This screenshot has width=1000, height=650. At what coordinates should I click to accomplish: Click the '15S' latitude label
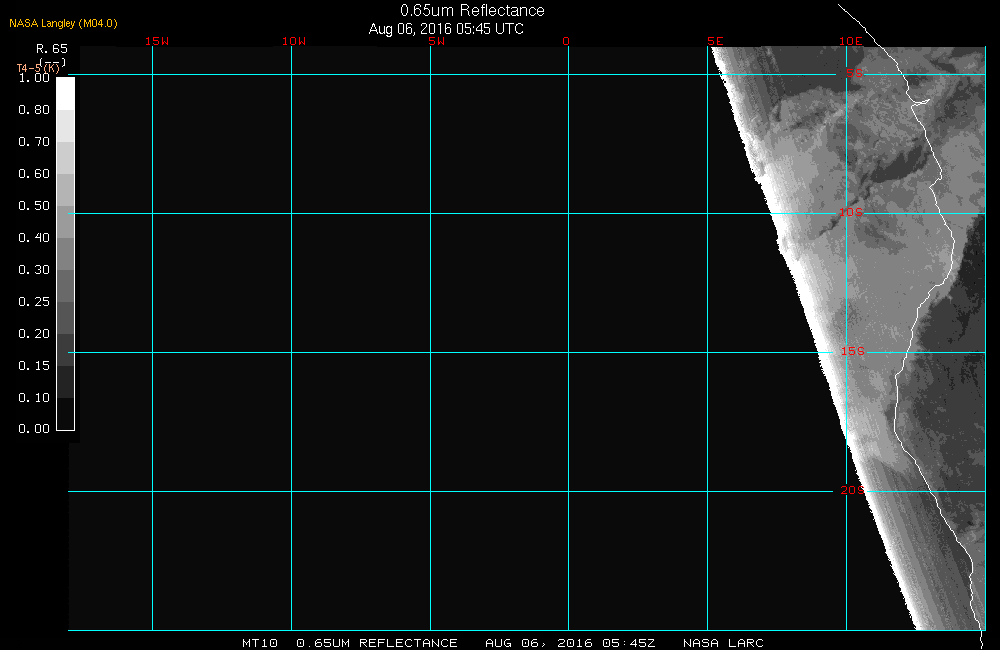[853, 351]
